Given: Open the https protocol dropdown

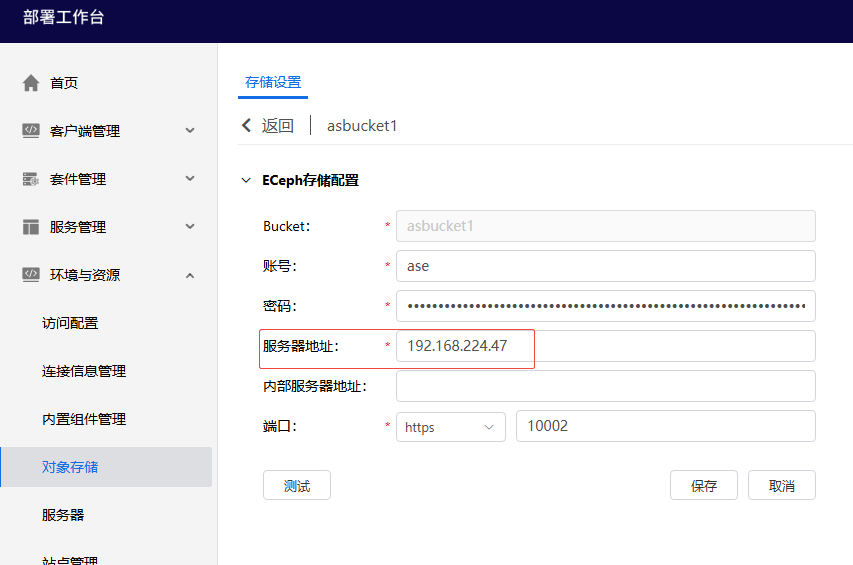Looking at the screenshot, I should tap(451, 427).
